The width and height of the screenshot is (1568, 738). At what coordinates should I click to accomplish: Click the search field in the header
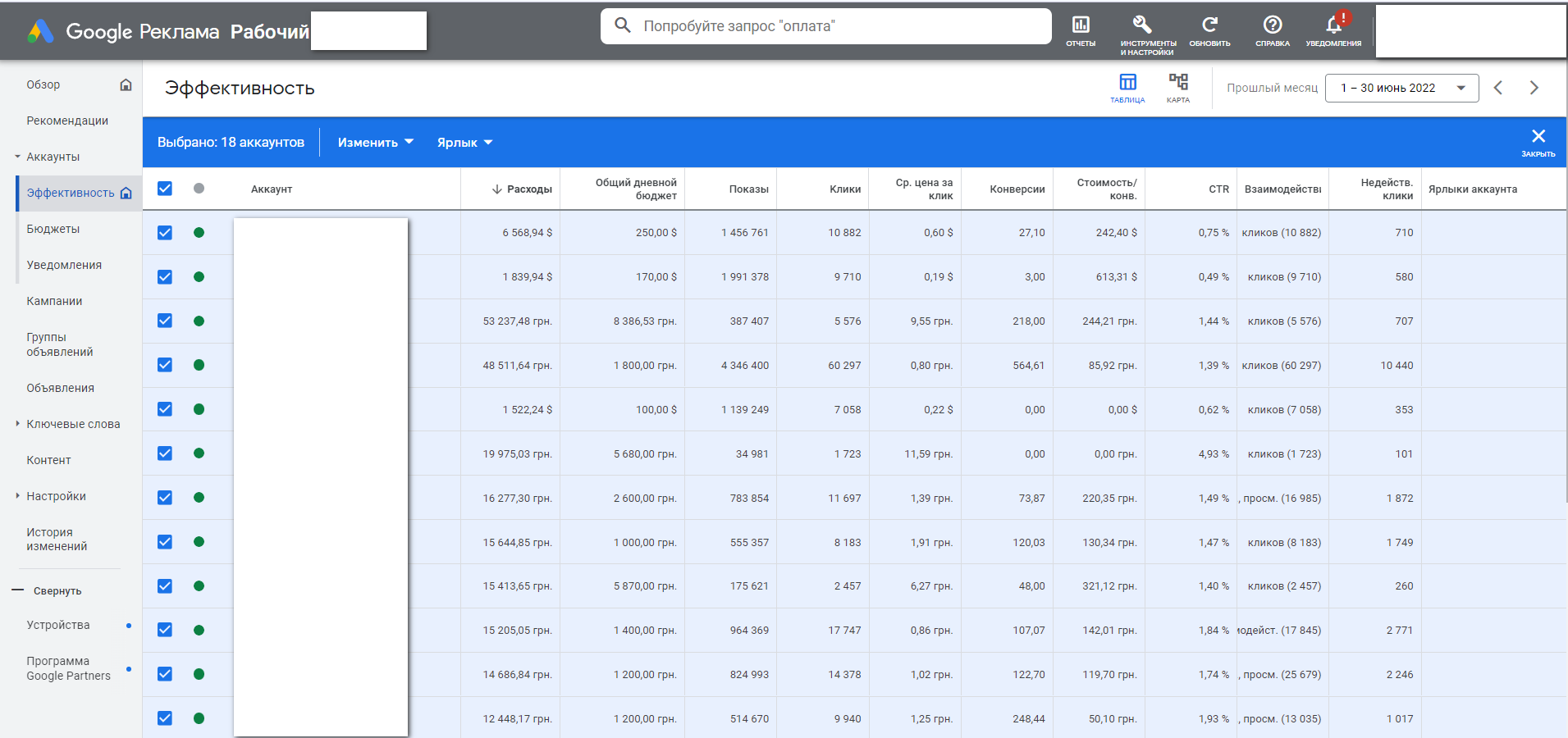click(x=825, y=26)
